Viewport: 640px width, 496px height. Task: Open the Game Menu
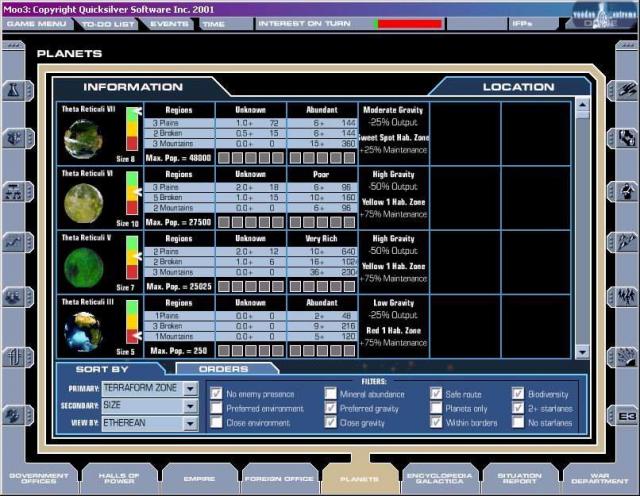tap(37, 24)
